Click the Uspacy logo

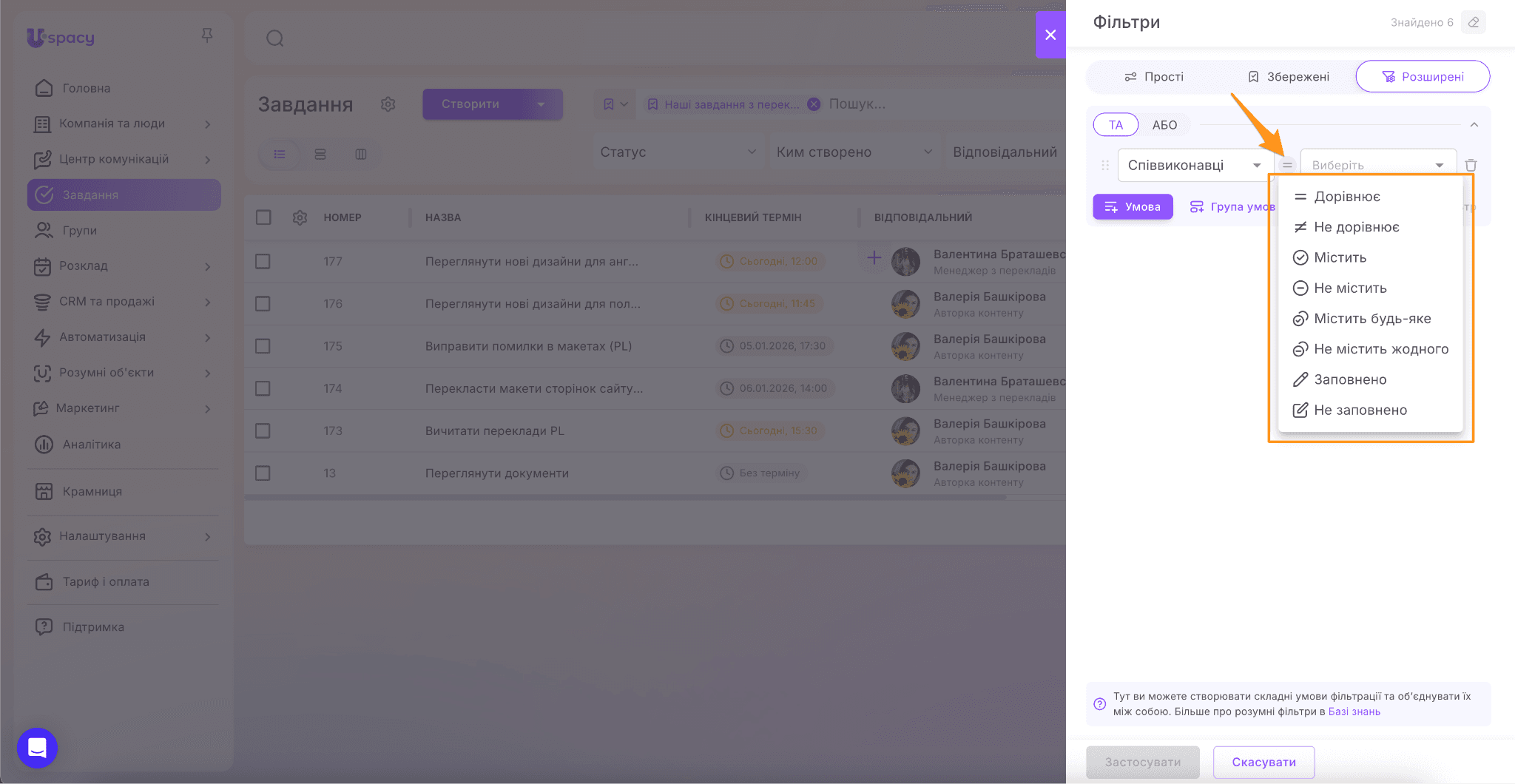61,37
